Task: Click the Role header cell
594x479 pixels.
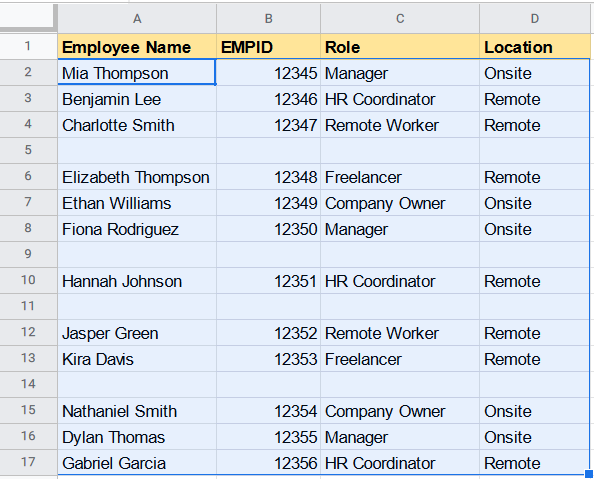Action: click(400, 47)
